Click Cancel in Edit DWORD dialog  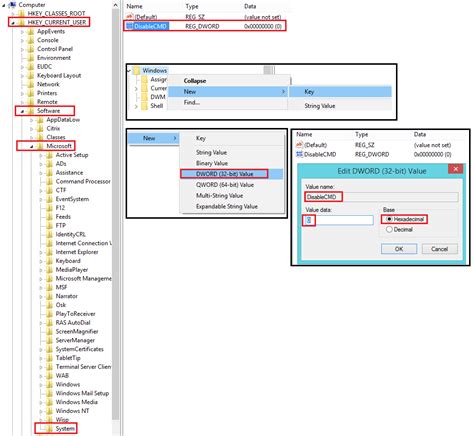coord(440,249)
